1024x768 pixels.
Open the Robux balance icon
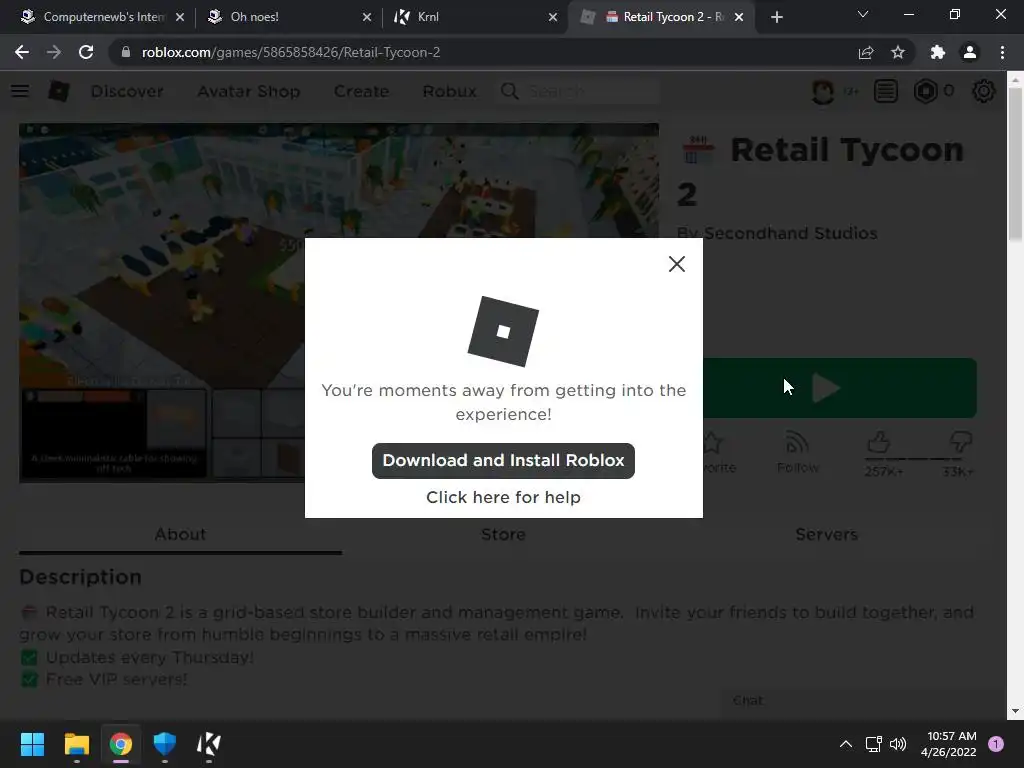pyautogui.click(x=925, y=91)
